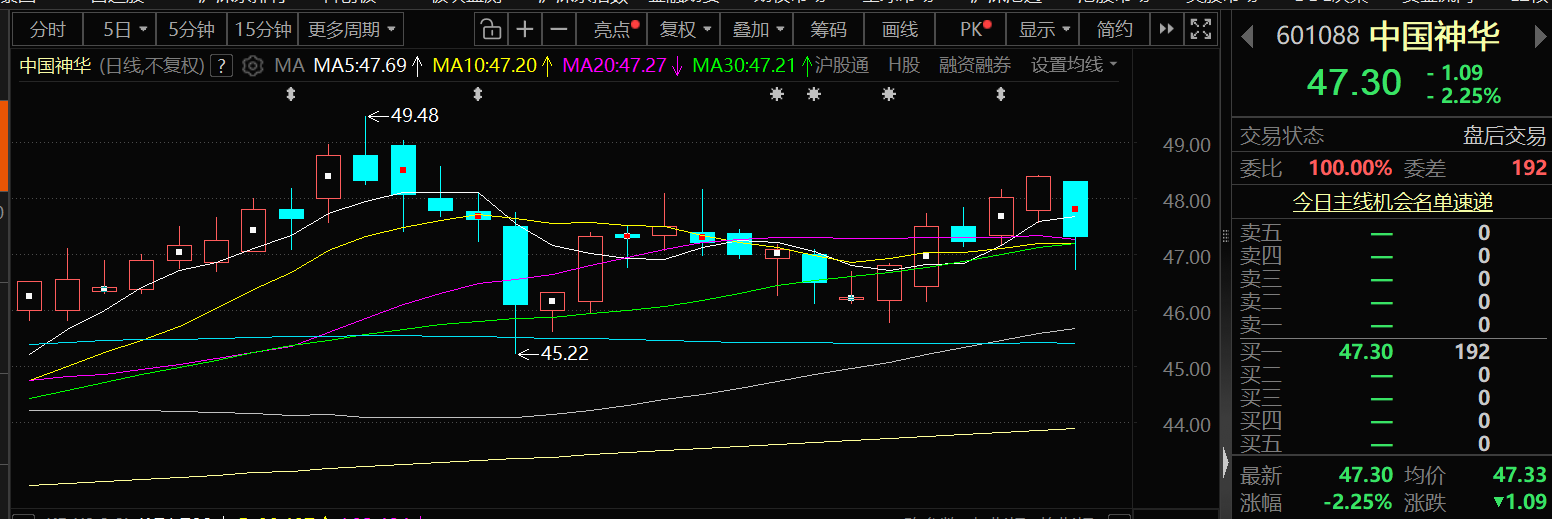Toggle 筹码 chip distribution display
The height and width of the screenshot is (519, 1552).
click(x=827, y=30)
